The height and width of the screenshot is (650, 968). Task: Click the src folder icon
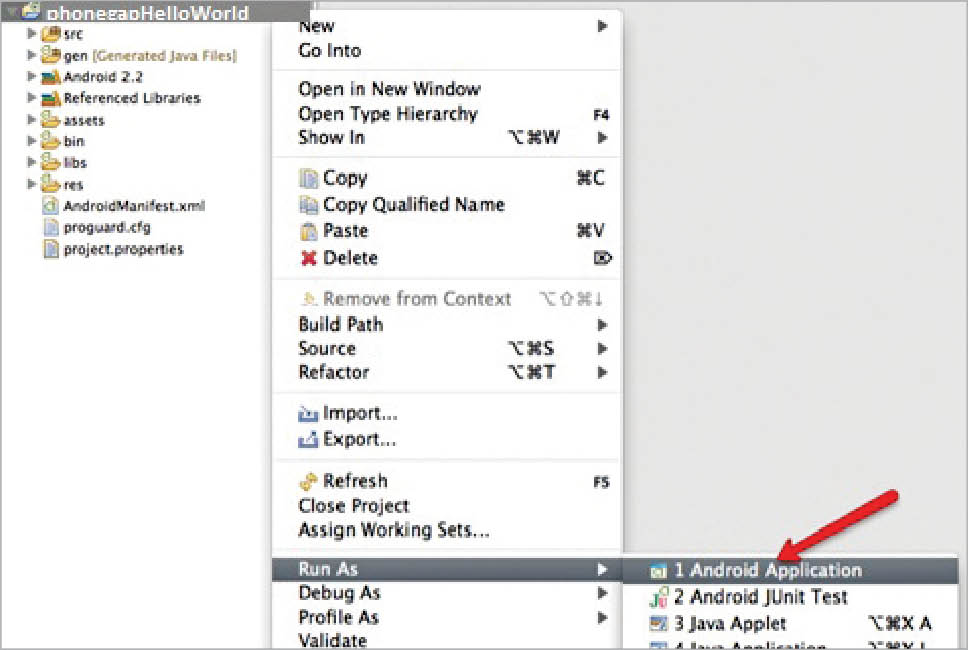(51, 34)
